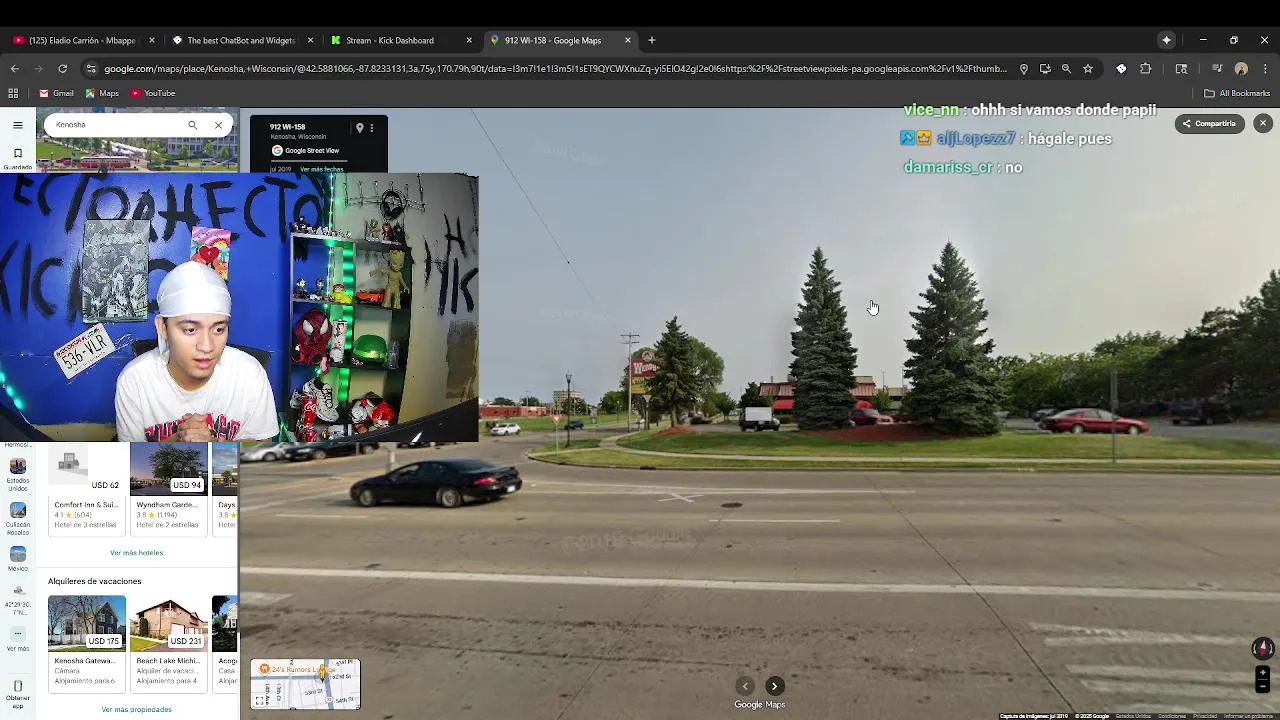1280x720 pixels.
Task: Rotate view using the compass control
Action: [x=1262, y=648]
